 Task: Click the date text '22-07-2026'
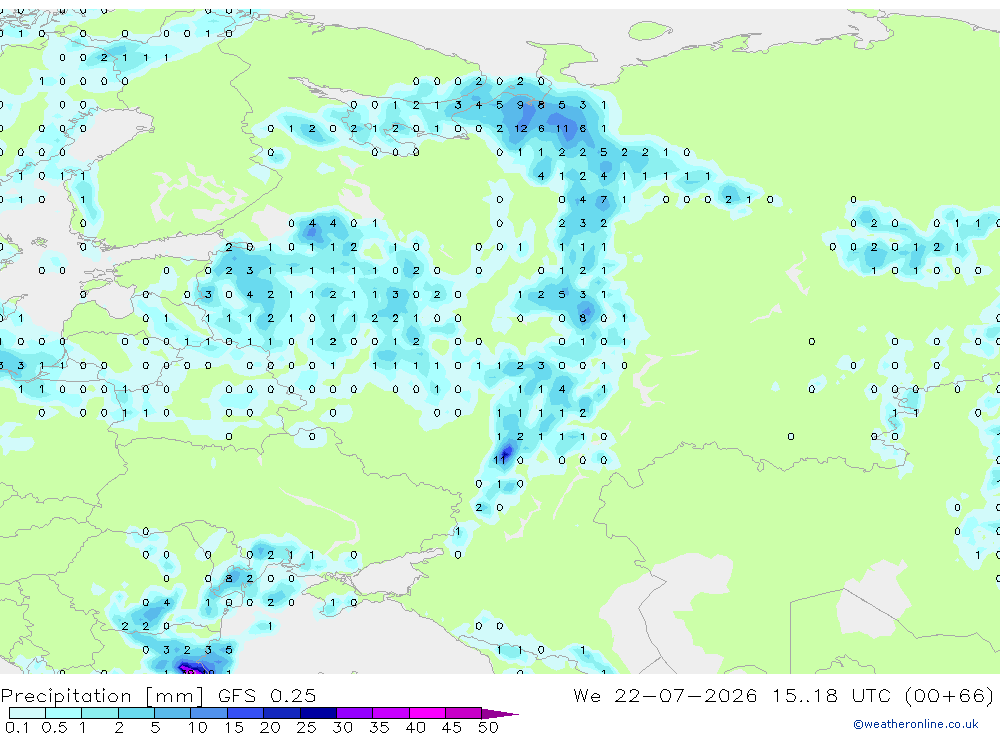[686, 695]
